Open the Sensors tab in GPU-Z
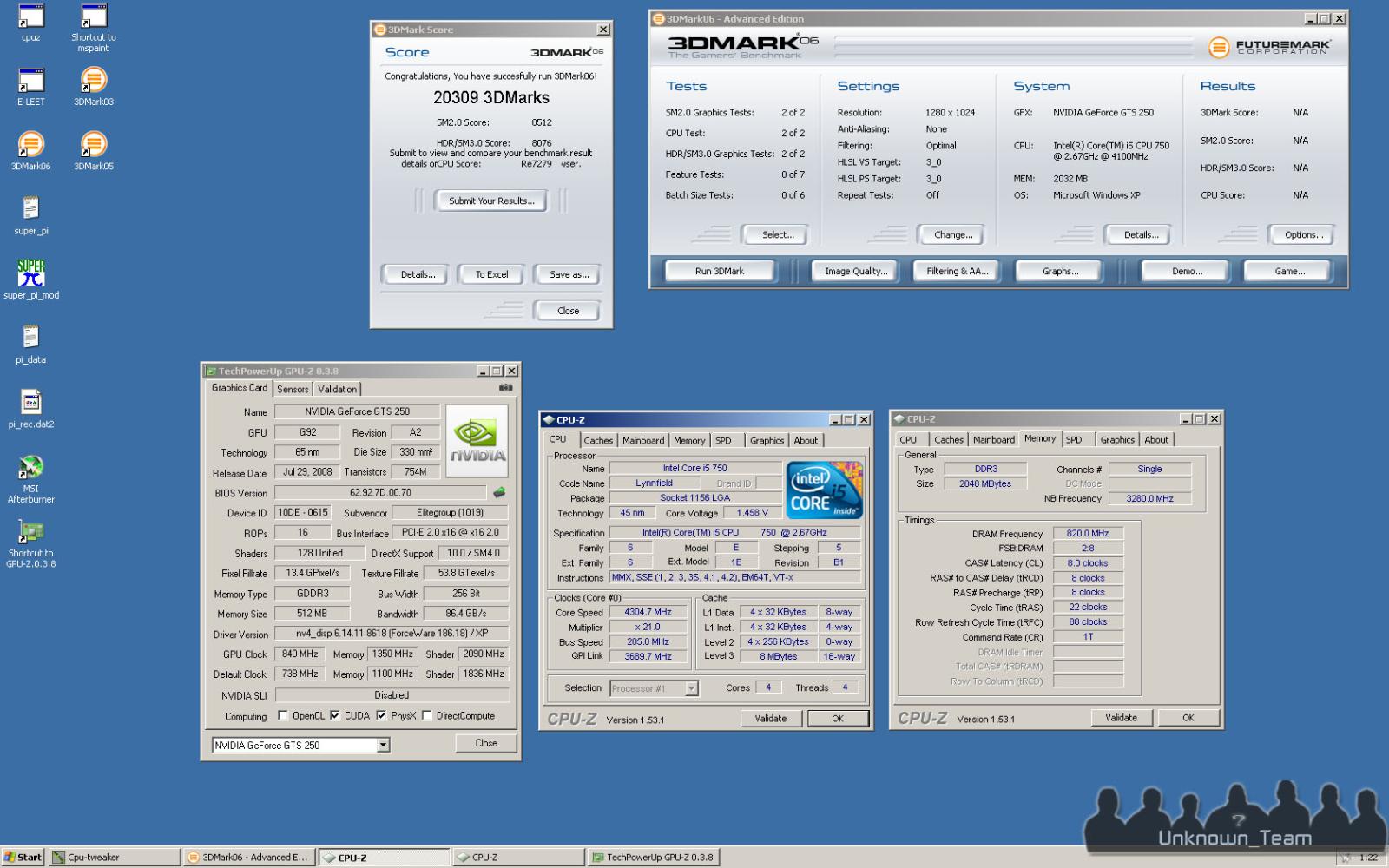Viewport: 1389px width, 868px height. [x=293, y=389]
